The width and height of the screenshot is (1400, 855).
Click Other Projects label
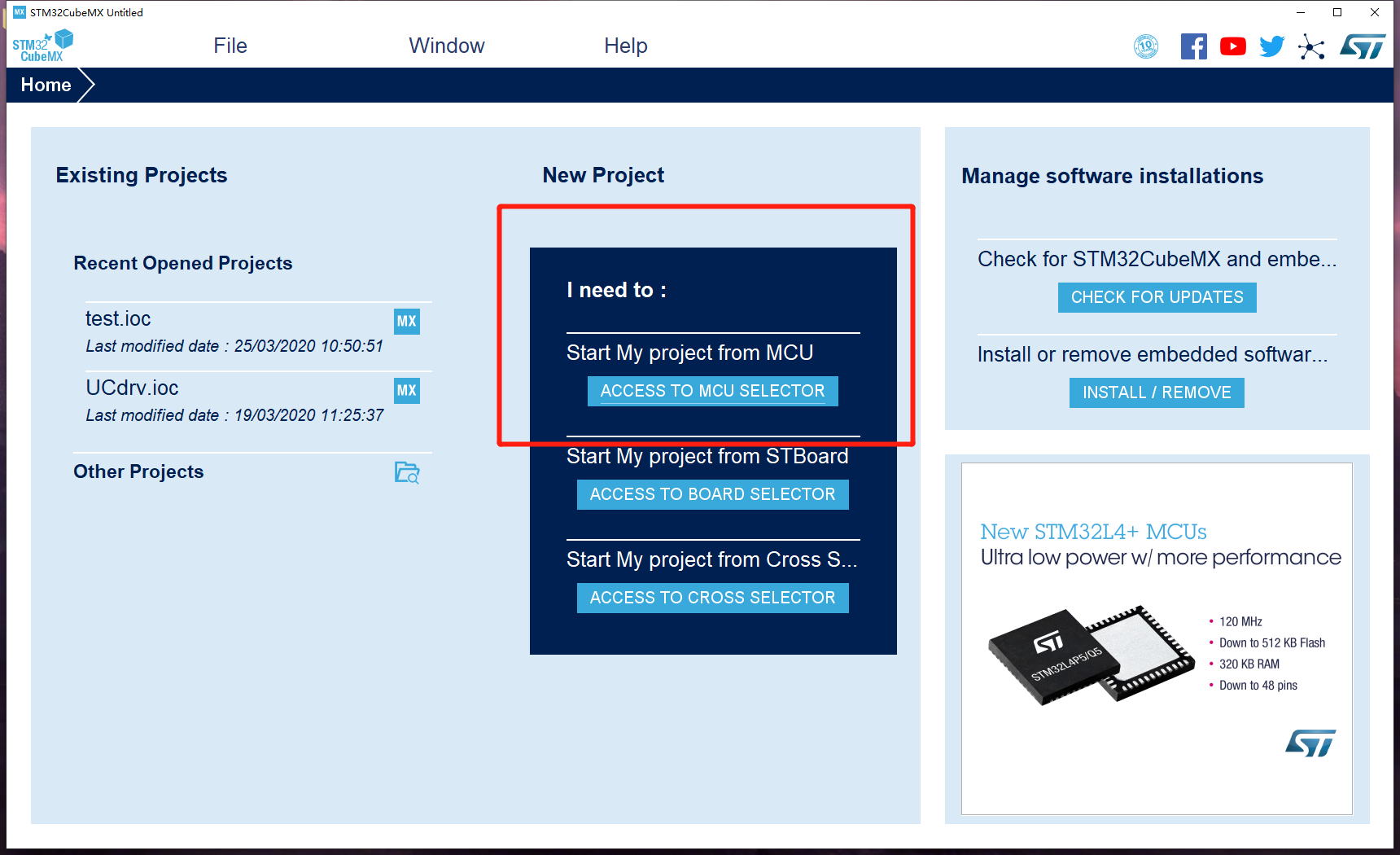pos(138,471)
